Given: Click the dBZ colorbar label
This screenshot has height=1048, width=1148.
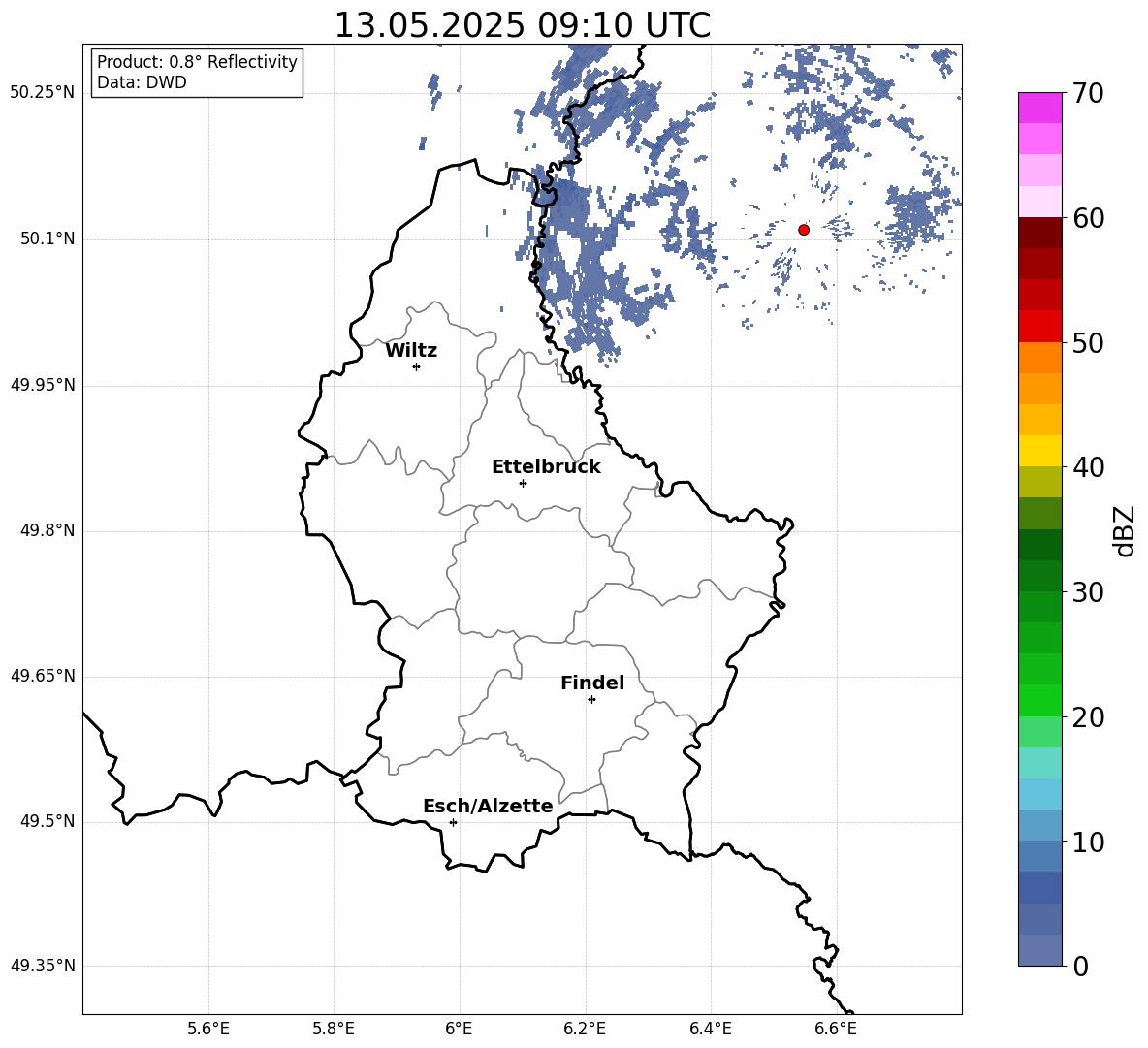Looking at the screenshot, I should coord(1124,531).
